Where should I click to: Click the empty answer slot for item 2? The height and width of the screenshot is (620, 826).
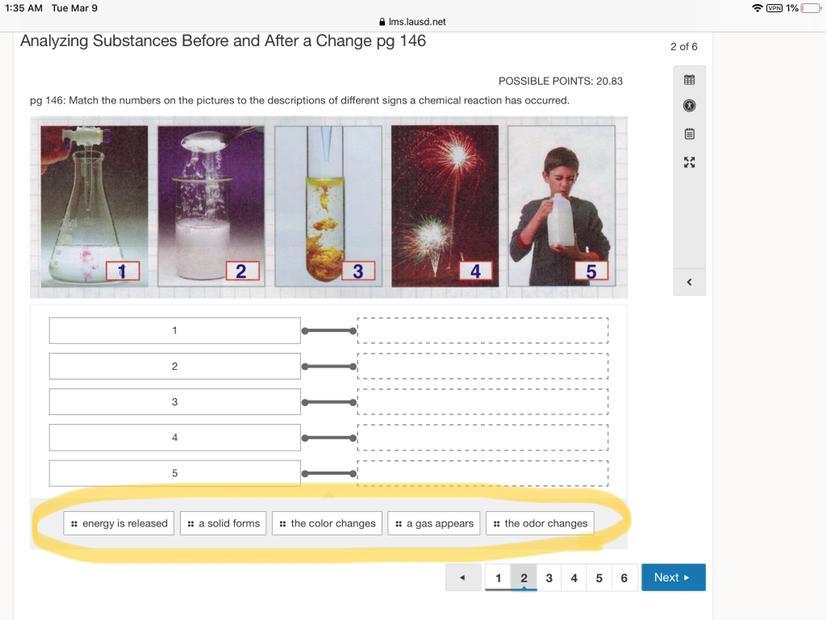[x=483, y=367]
